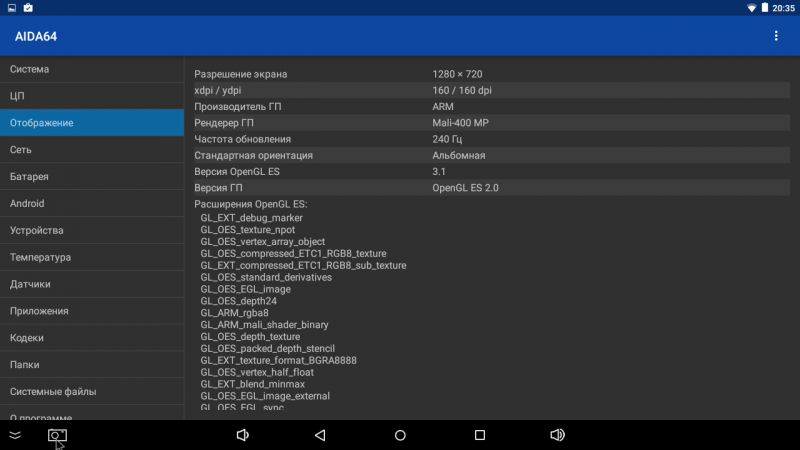Tap the GL_OES_depth24 extension
Viewport: 800px width, 450px height.
click(x=238, y=301)
